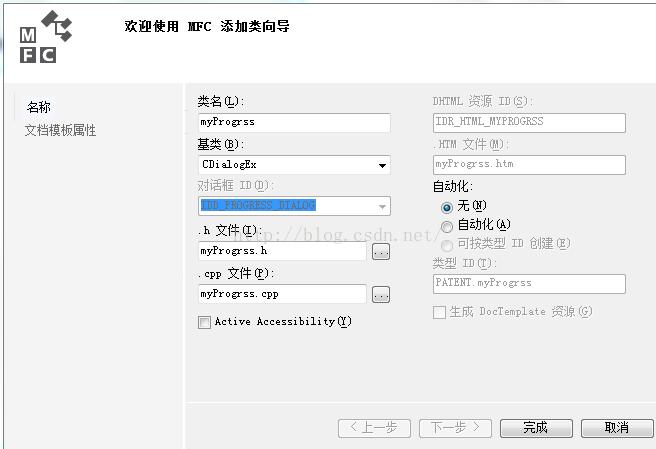The height and width of the screenshot is (449, 656).
Task: Browse for the .h file location
Action: [381, 252]
